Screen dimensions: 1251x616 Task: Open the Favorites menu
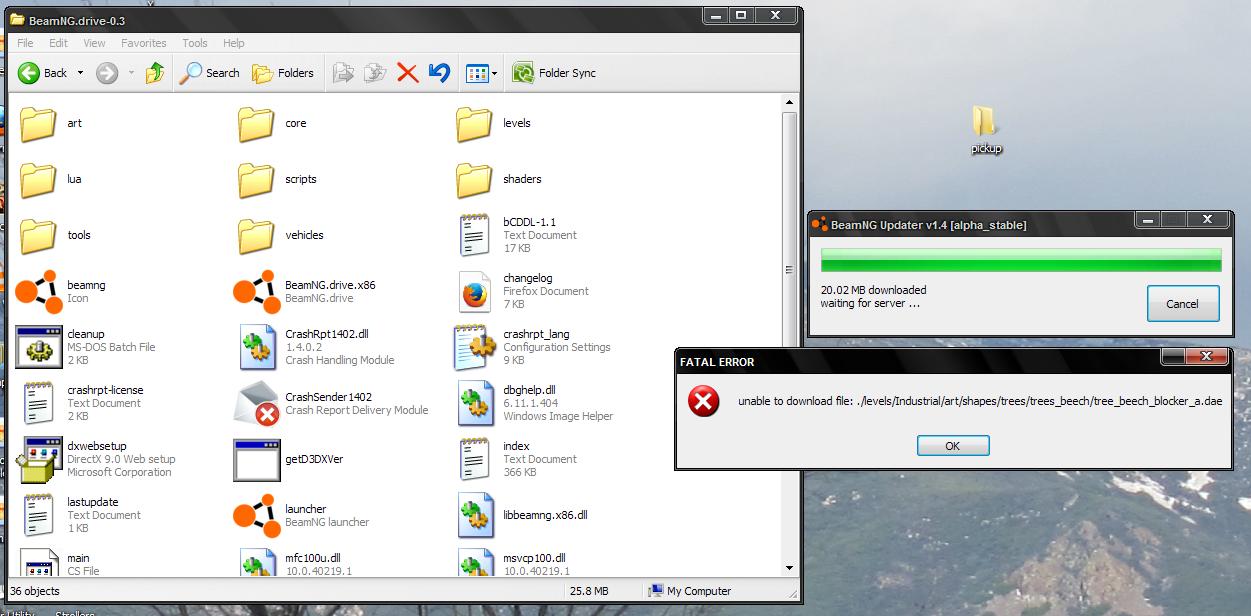pyautogui.click(x=144, y=43)
